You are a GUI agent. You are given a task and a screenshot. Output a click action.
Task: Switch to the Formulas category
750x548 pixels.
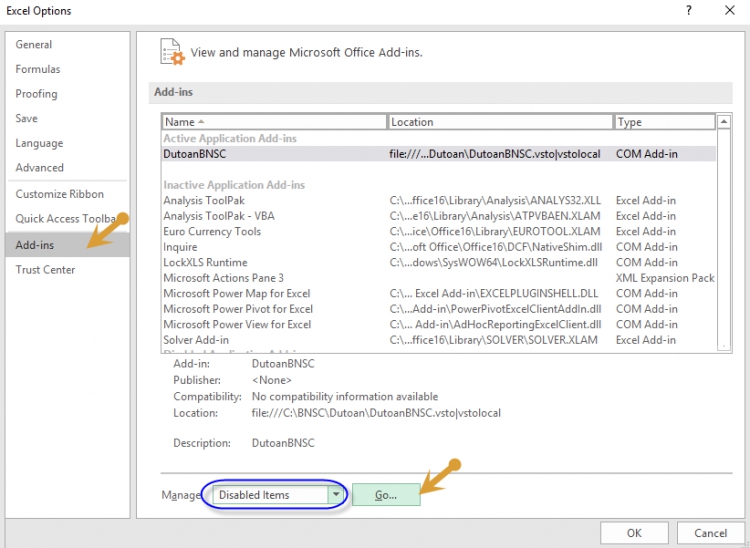(38, 69)
